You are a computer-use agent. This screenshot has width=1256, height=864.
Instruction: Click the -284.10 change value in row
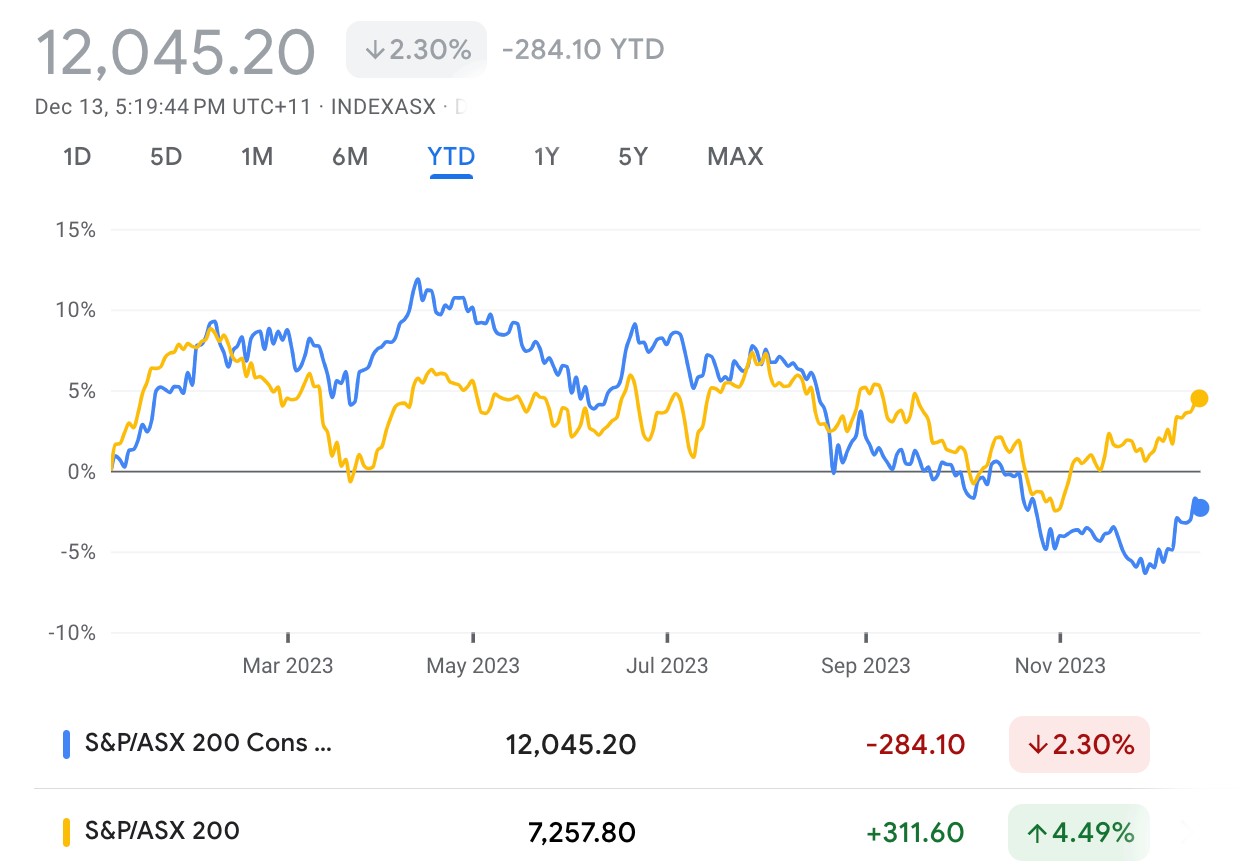coord(915,745)
